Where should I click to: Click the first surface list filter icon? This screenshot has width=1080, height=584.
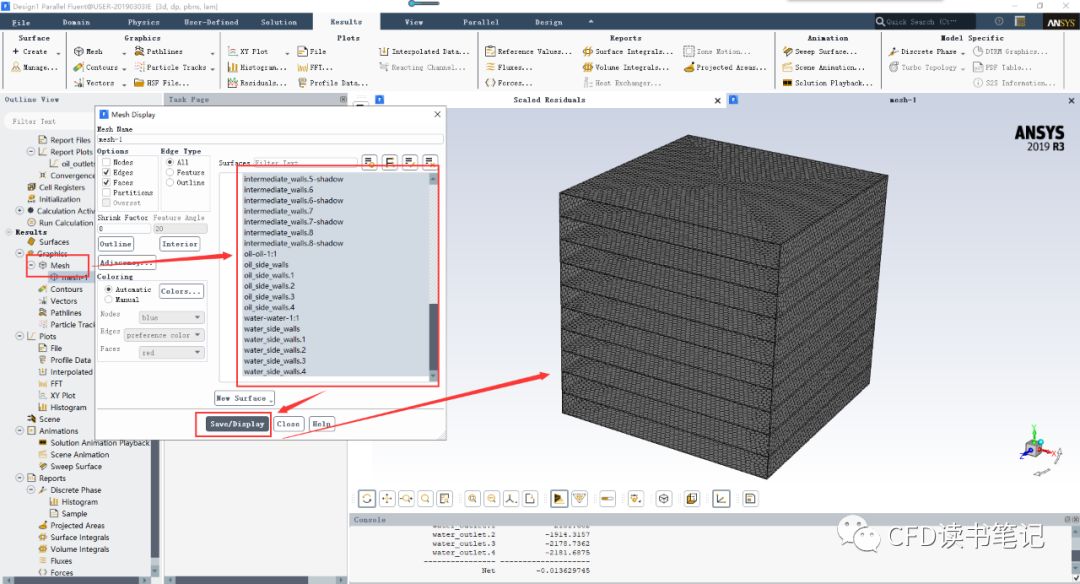369,163
